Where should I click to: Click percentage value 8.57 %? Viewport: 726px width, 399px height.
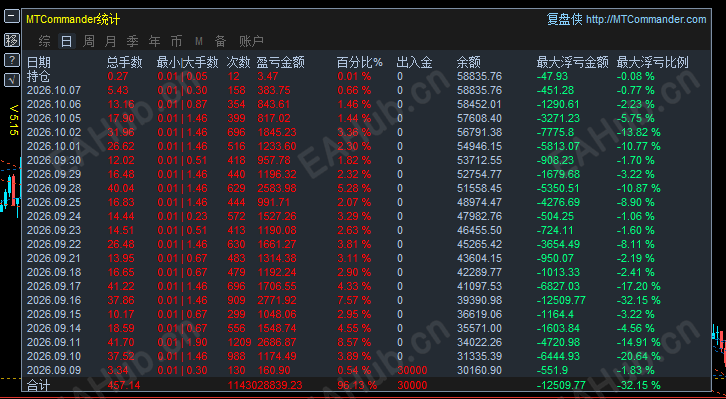354,343
